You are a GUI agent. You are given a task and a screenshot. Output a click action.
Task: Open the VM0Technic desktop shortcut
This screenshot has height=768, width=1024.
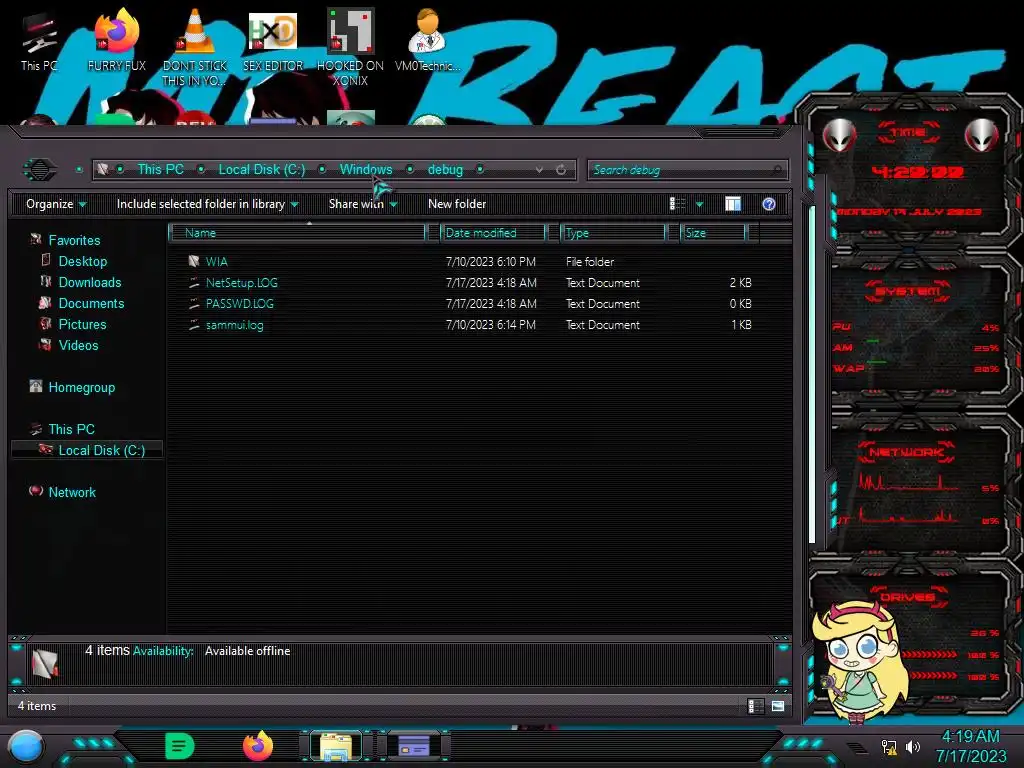click(427, 40)
